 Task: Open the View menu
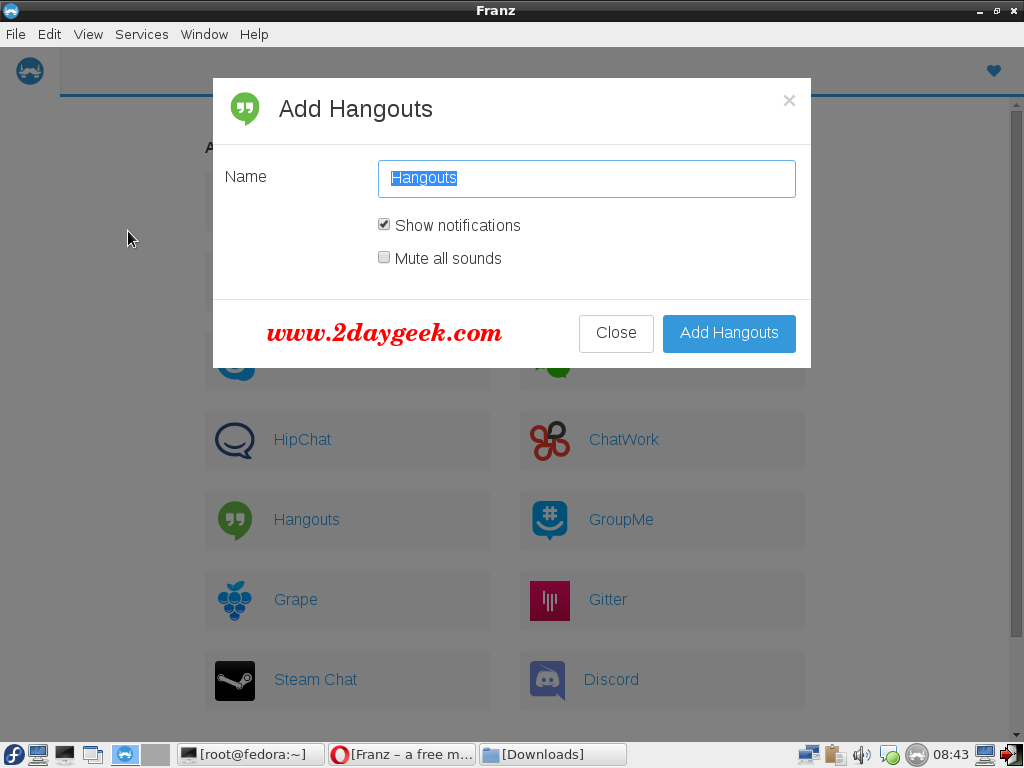(88, 35)
